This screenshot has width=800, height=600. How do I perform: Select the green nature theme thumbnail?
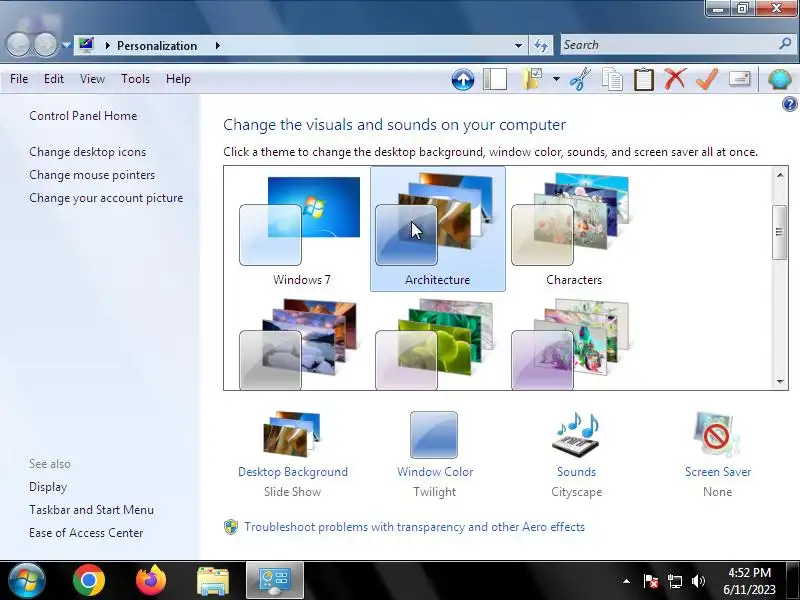[x=435, y=344]
